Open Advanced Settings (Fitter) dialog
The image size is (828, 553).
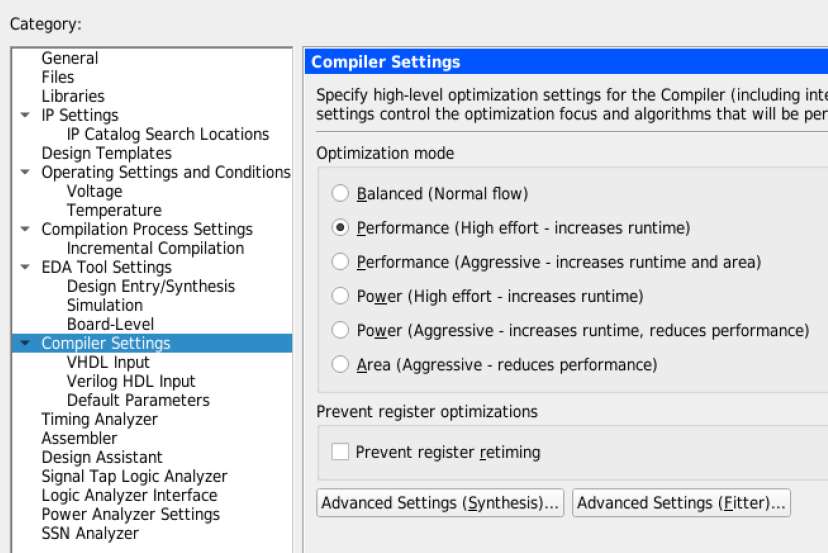681,503
